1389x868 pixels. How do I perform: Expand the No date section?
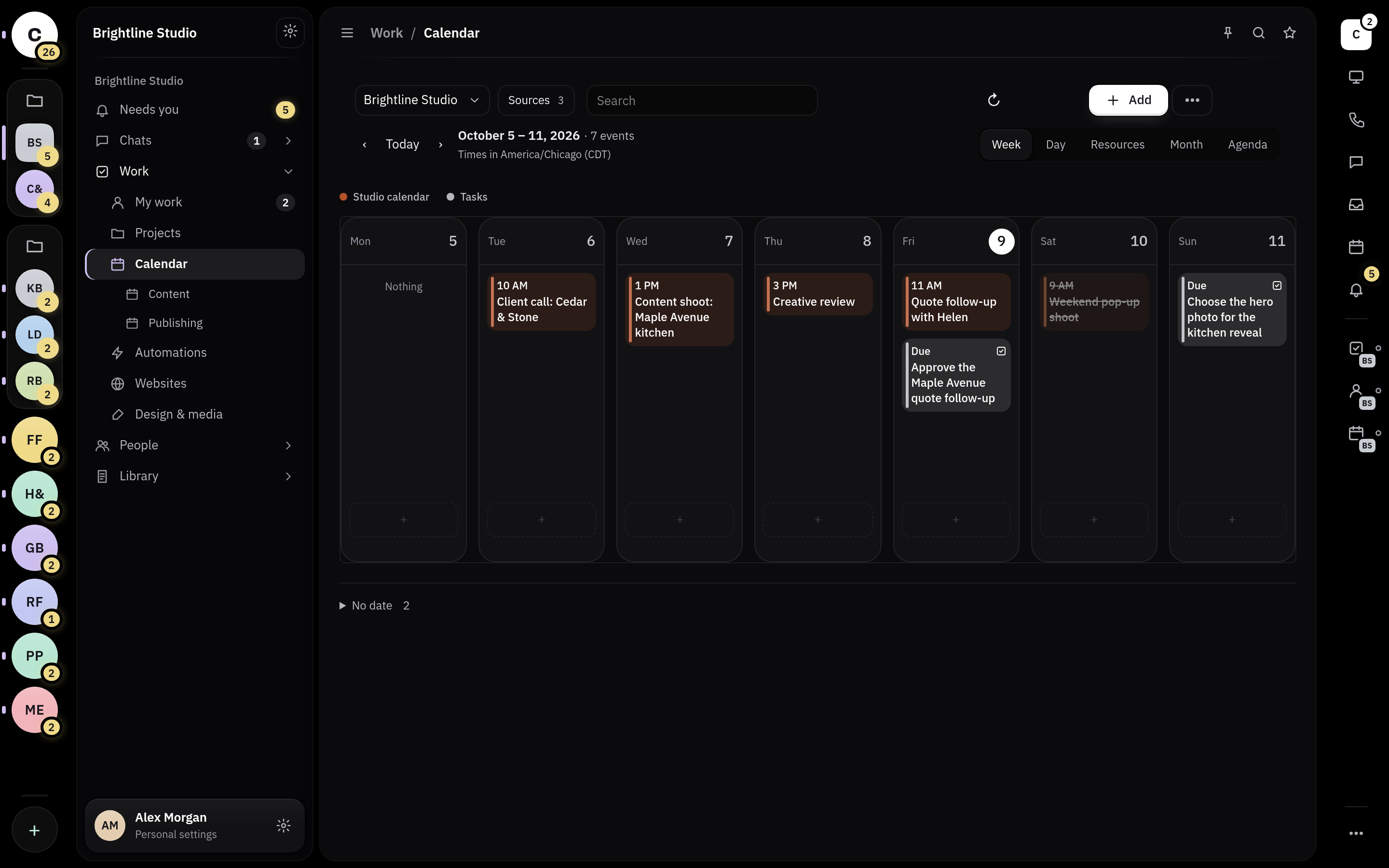pyautogui.click(x=374, y=606)
